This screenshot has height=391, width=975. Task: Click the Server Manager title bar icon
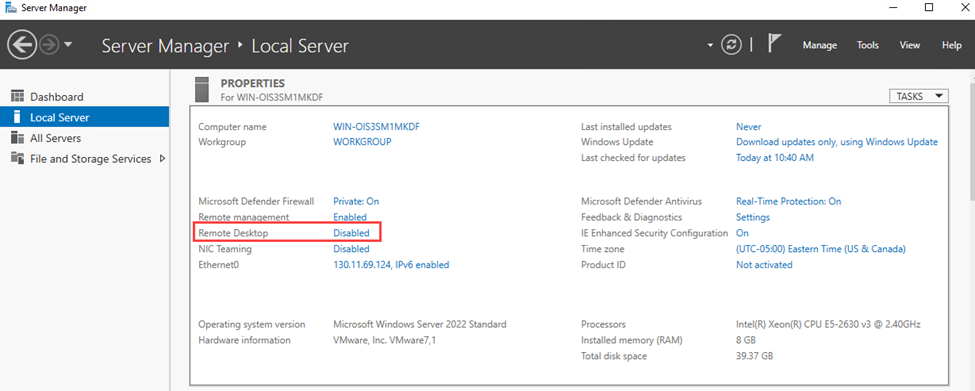[10, 8]
